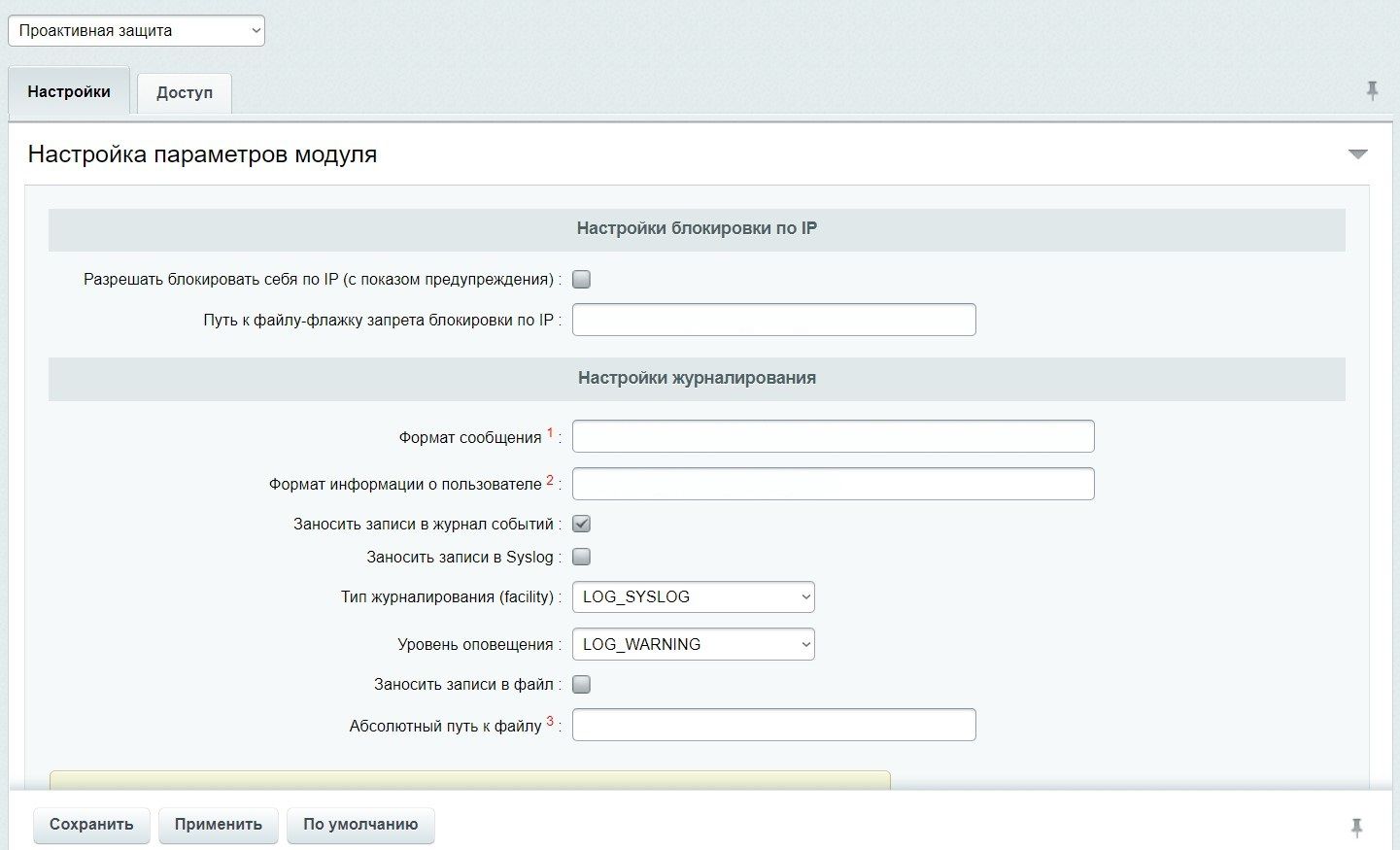Click the 'Формат информации о пользователе' input
The height and width of the screenshot is (850, 1400).
click(833, 484)
